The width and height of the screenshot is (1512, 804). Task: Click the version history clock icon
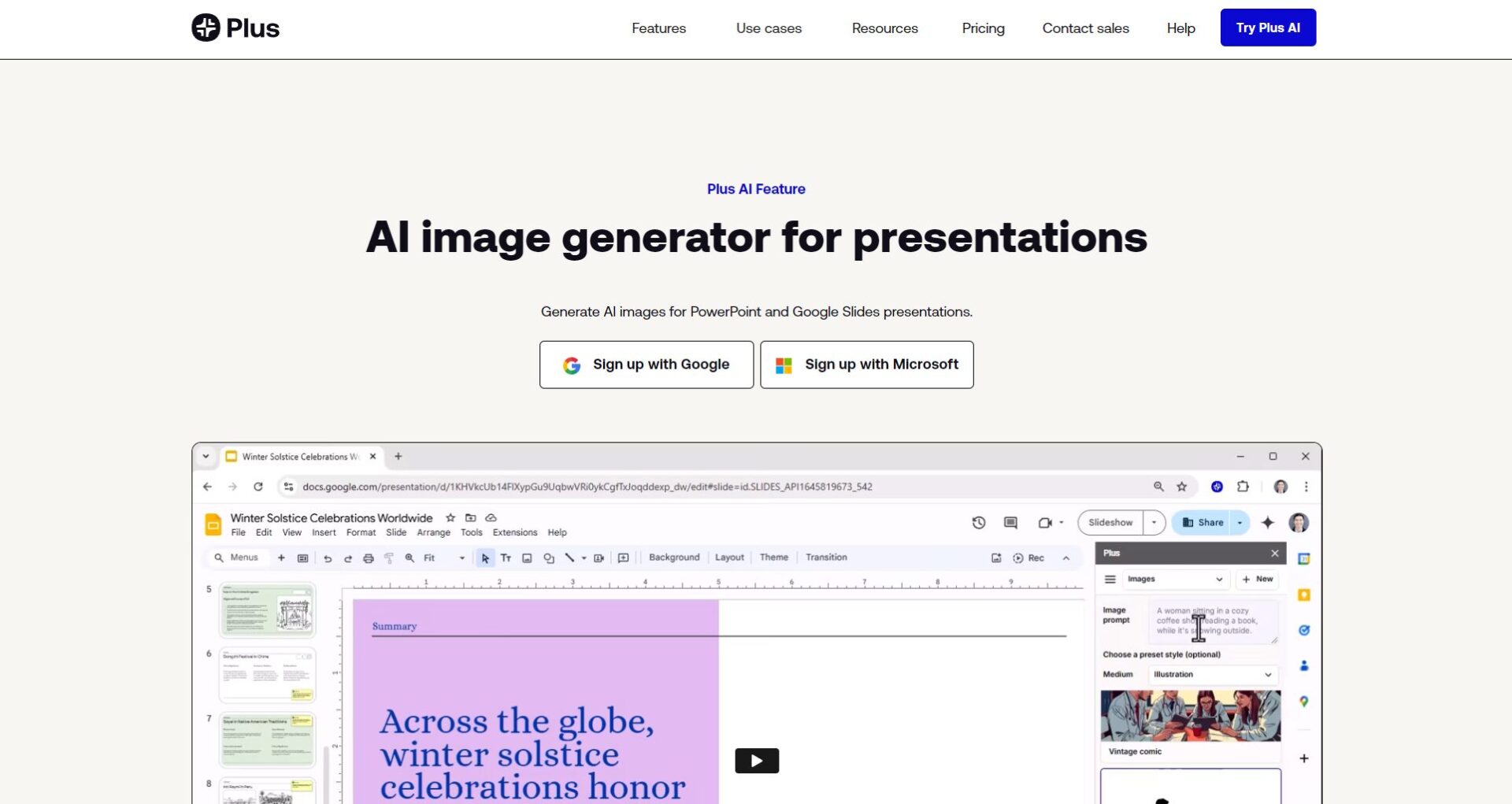[x=979, y=523]
